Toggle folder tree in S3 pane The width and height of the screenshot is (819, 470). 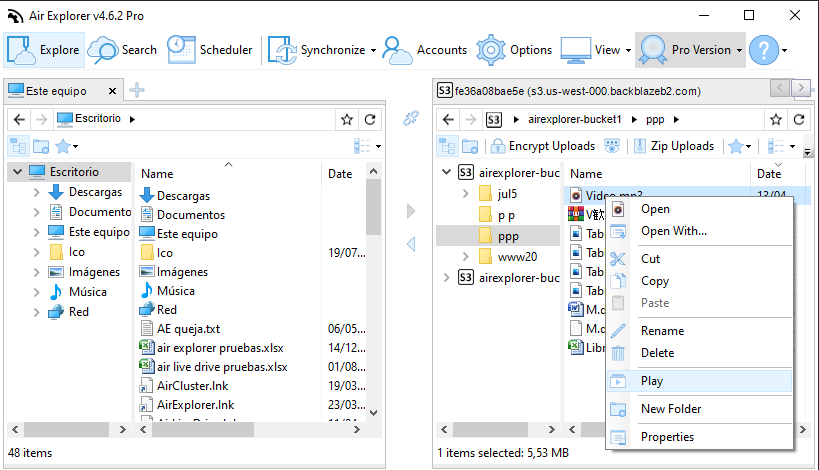coord(447,146)
